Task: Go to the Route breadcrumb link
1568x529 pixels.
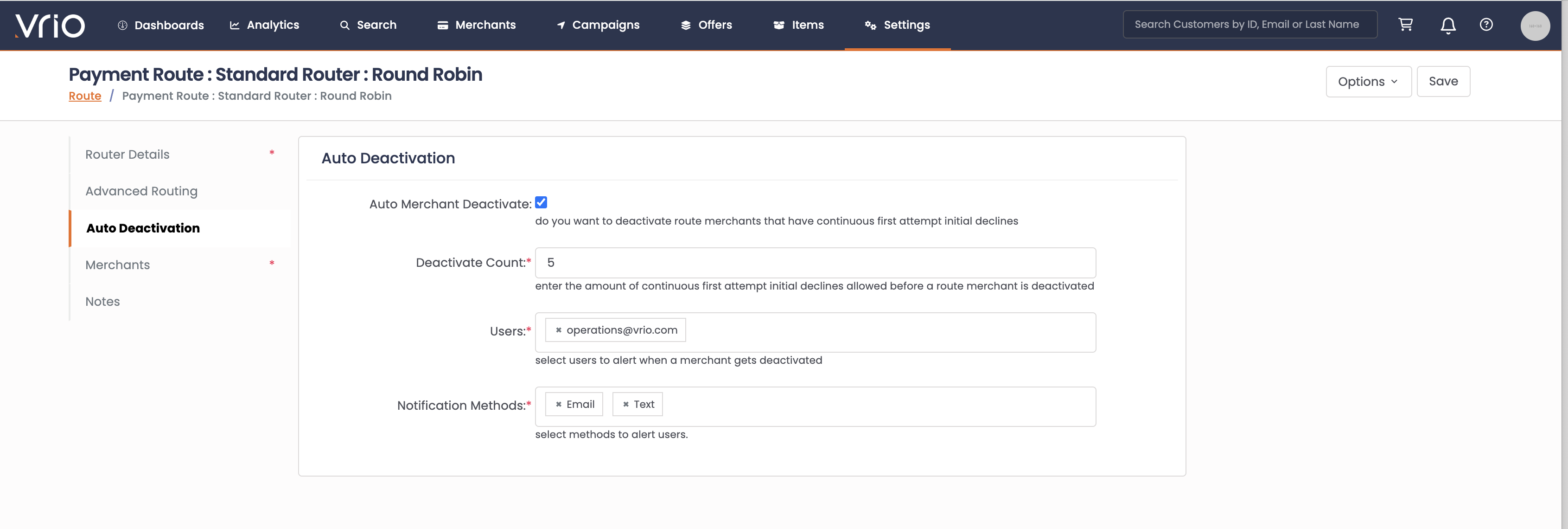Action: coord(84,96)
